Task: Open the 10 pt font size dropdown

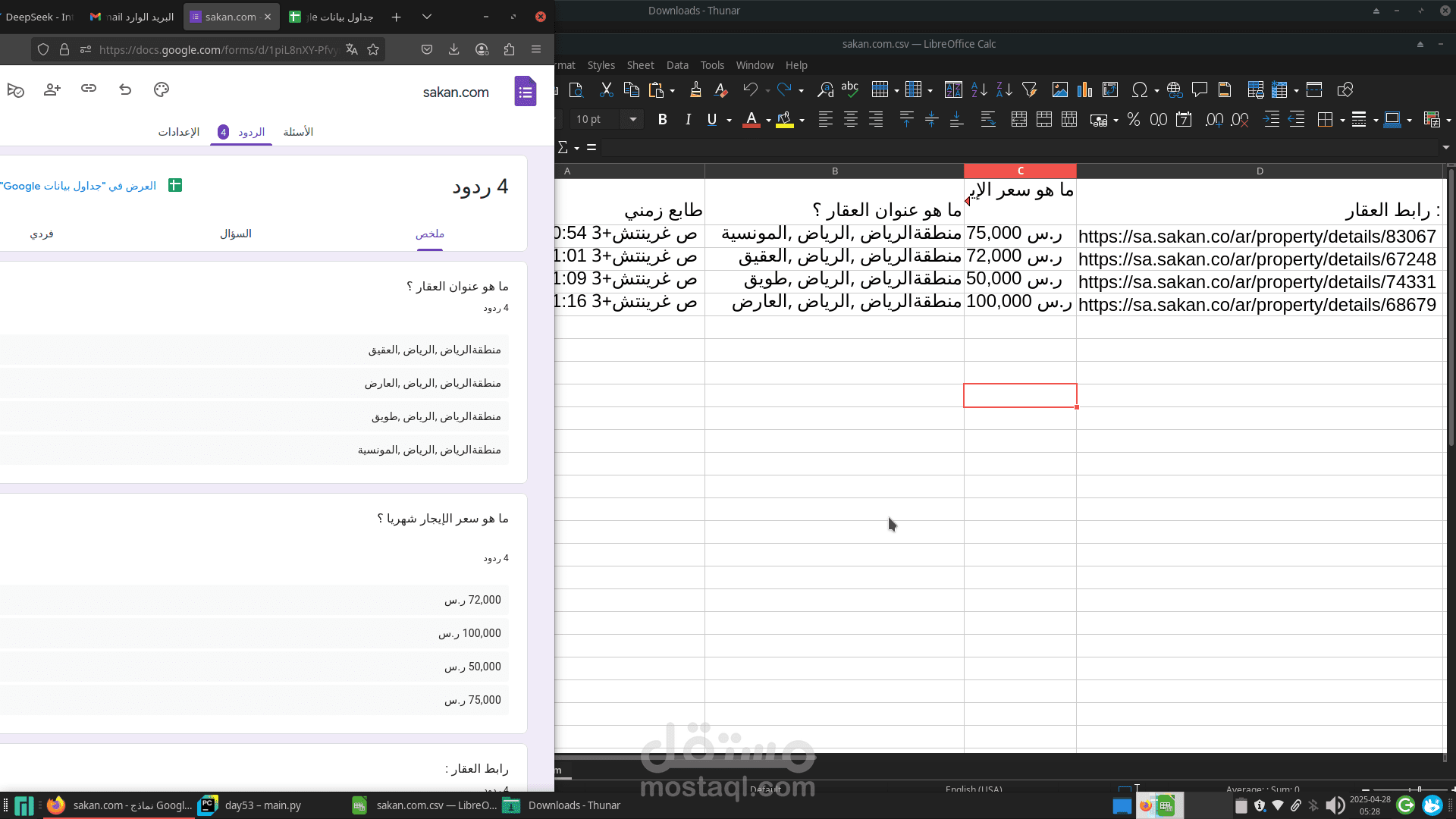Action: (632, 119)
